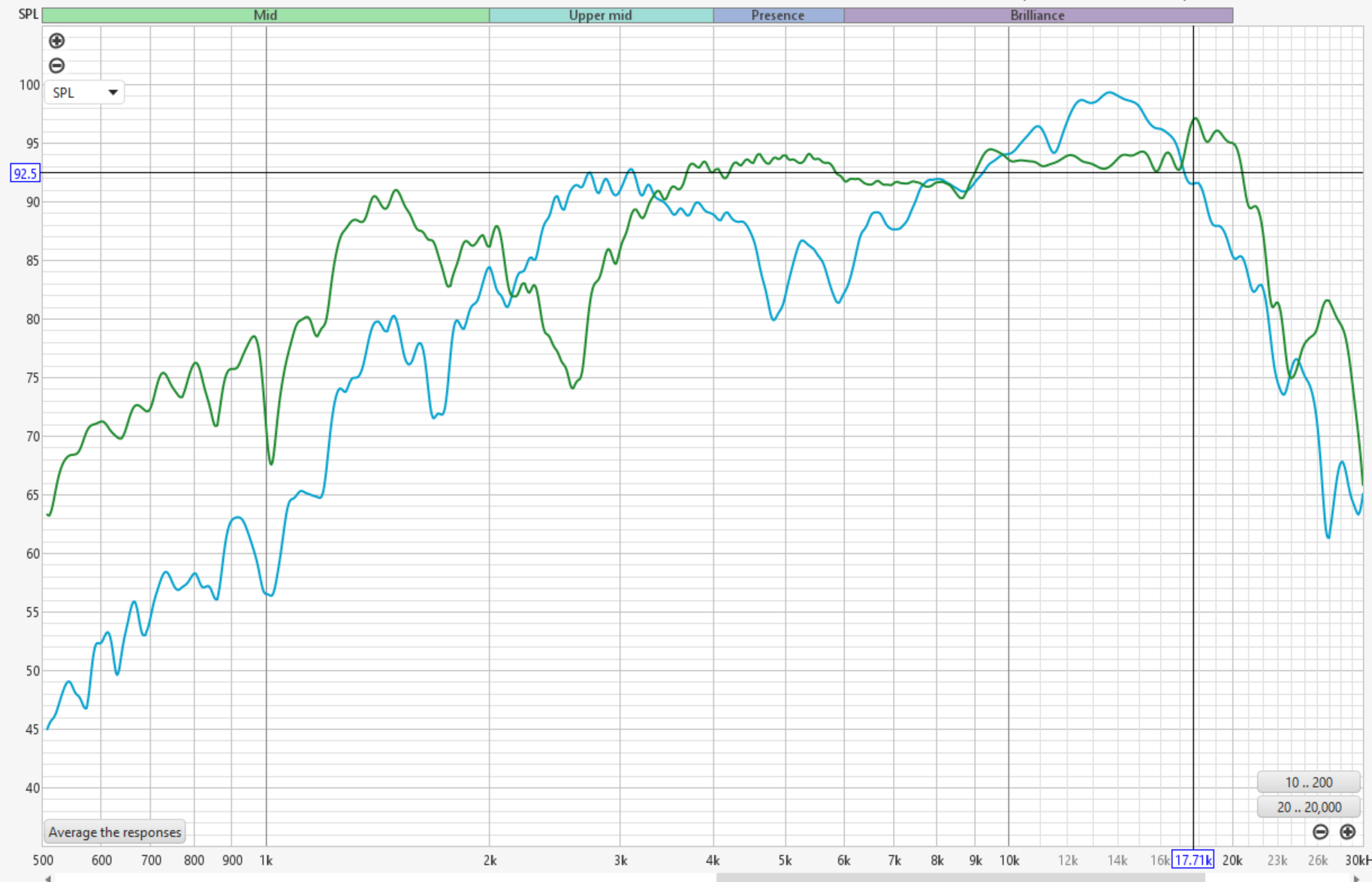Click the 1k frequency axis label

[266, 860]
